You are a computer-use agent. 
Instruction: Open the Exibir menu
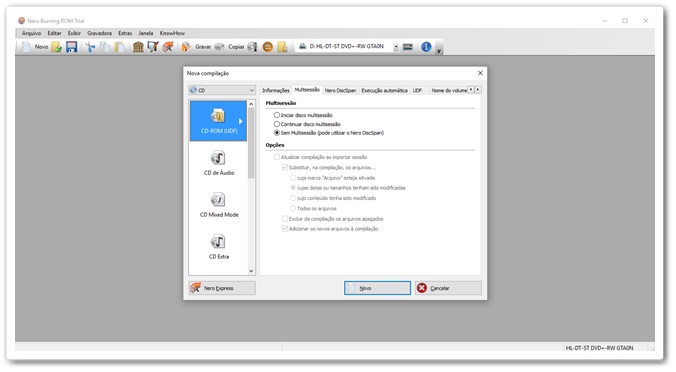(74, 33)
